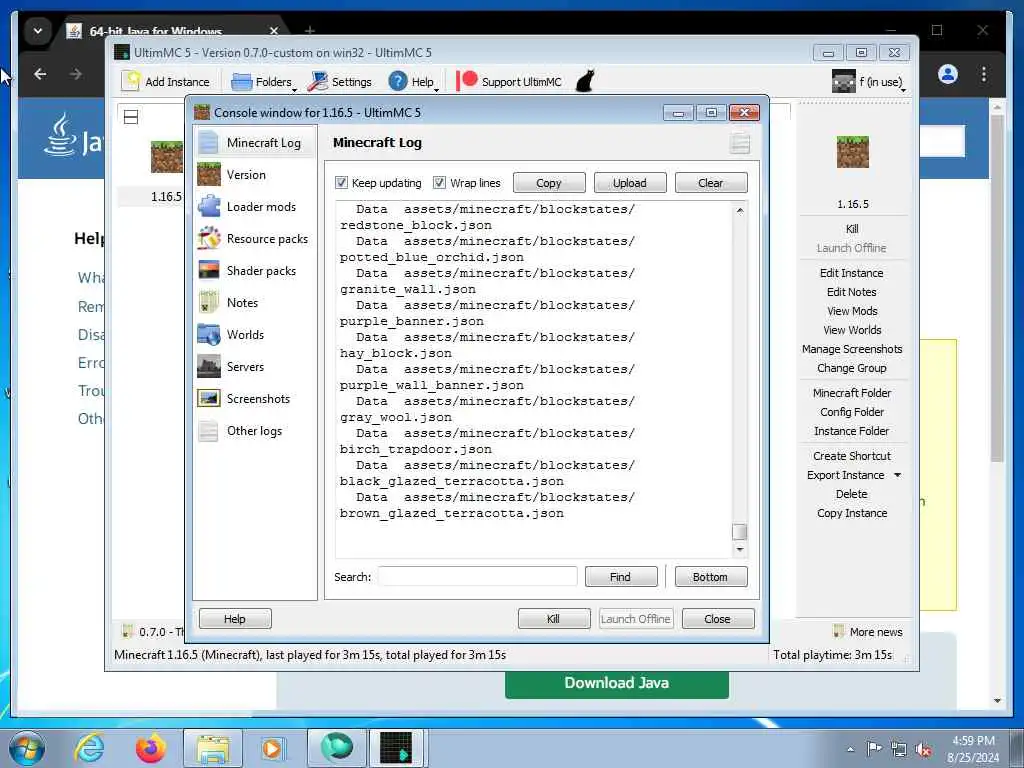Image resolution: width=1024 pixels, height=768 pixels.
Task: Click Create Shortcut in right panel
Action: pos(852,456)
